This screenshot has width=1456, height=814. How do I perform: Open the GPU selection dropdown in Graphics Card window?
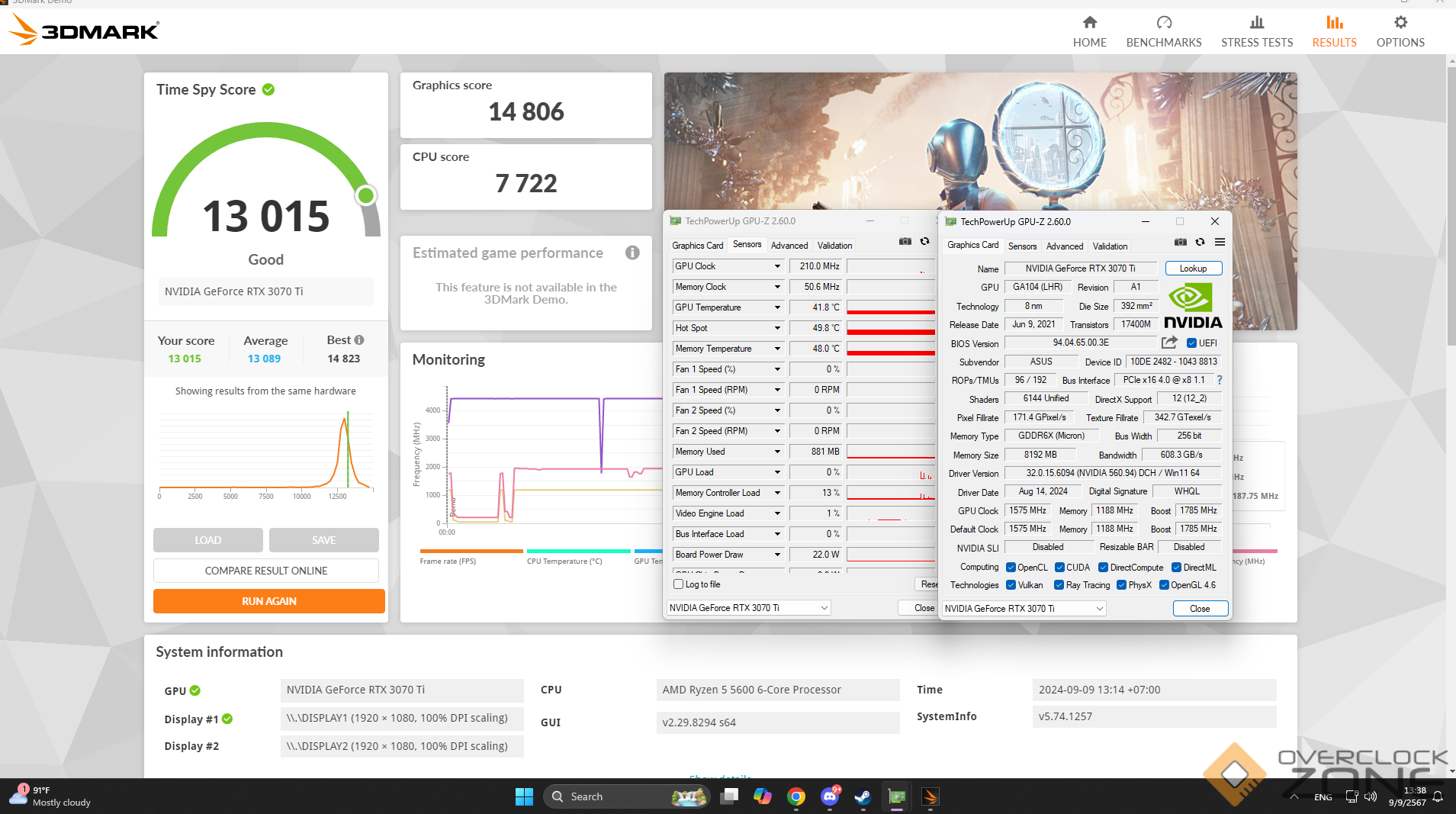[1099, 609]
